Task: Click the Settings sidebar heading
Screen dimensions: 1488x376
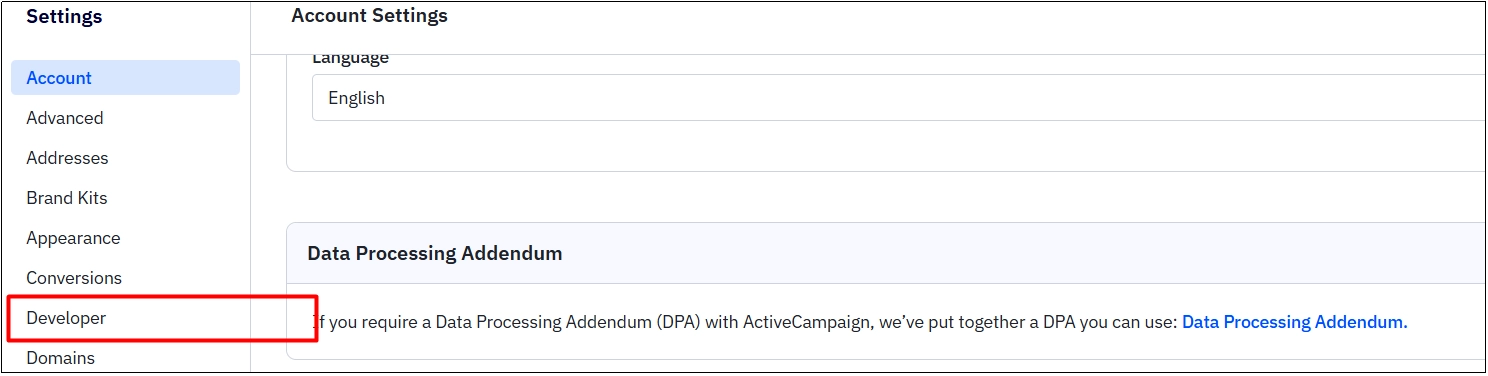Action: tap(64, 16)
